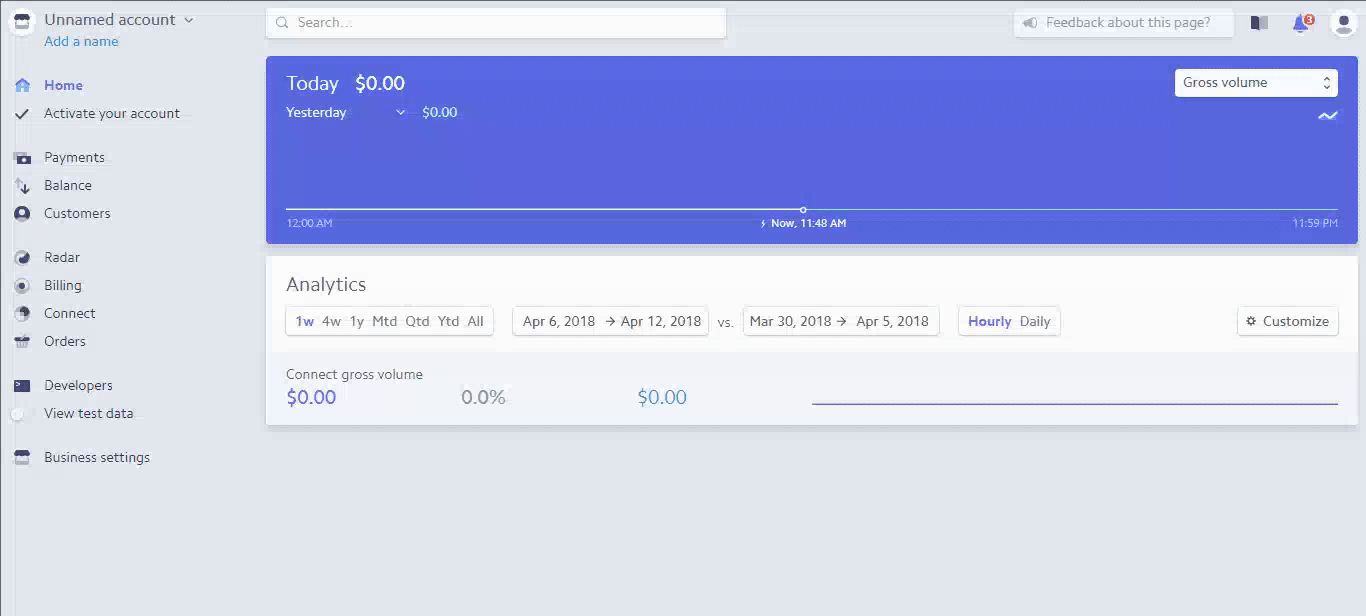
Task: Open the Developers section
Action: point(78,385)
